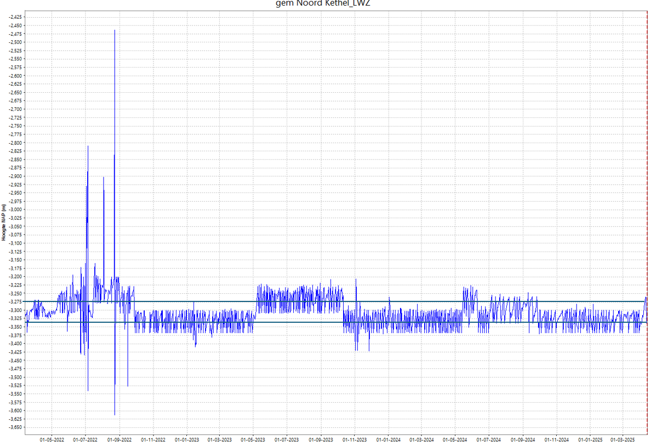Viewport: 648px width, 443px height.
Task: Click the 01-07-2022 x-axis date label
Action: click(x=85, y=438)
